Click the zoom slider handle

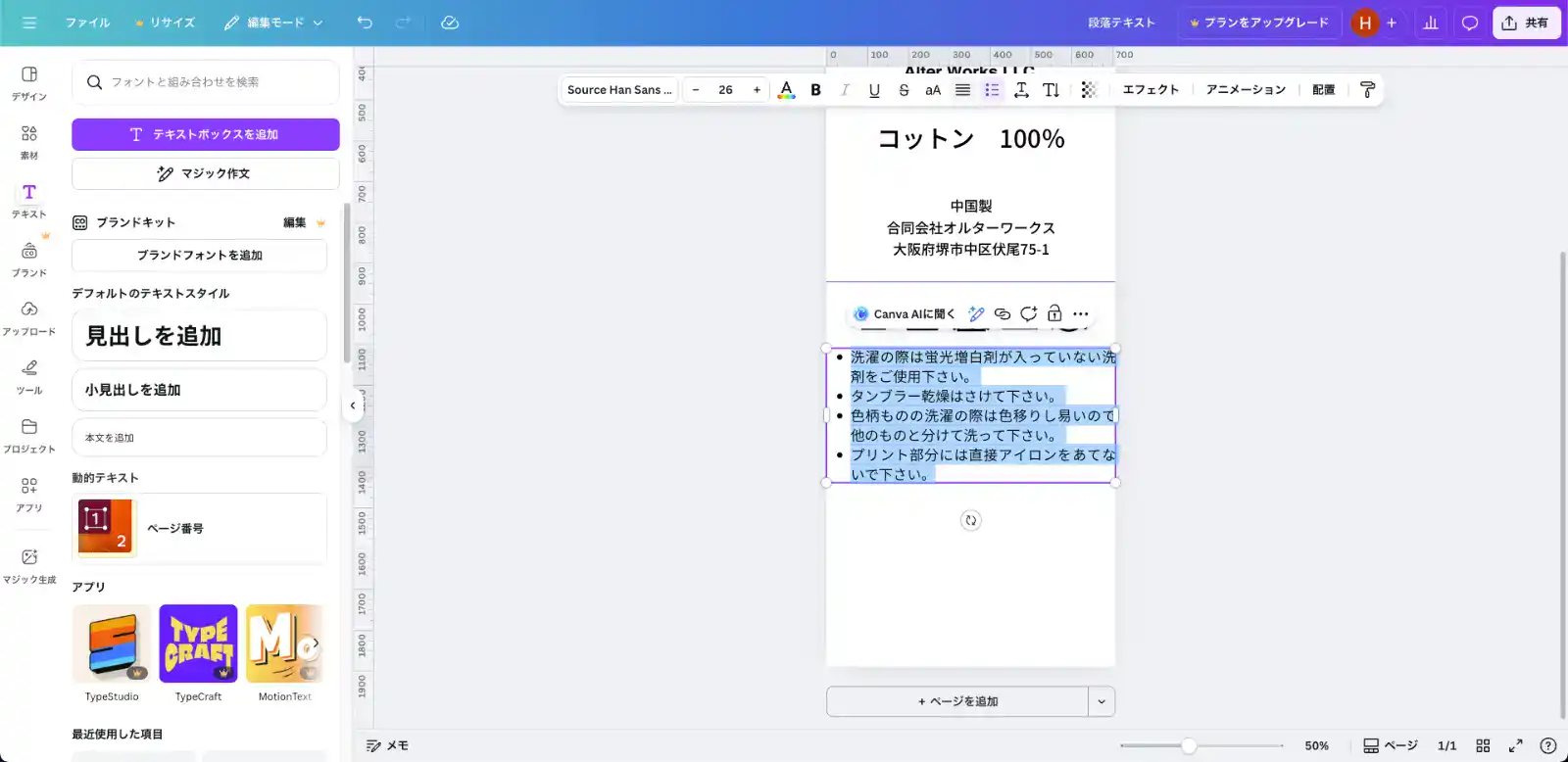(x=1188, y=745)
